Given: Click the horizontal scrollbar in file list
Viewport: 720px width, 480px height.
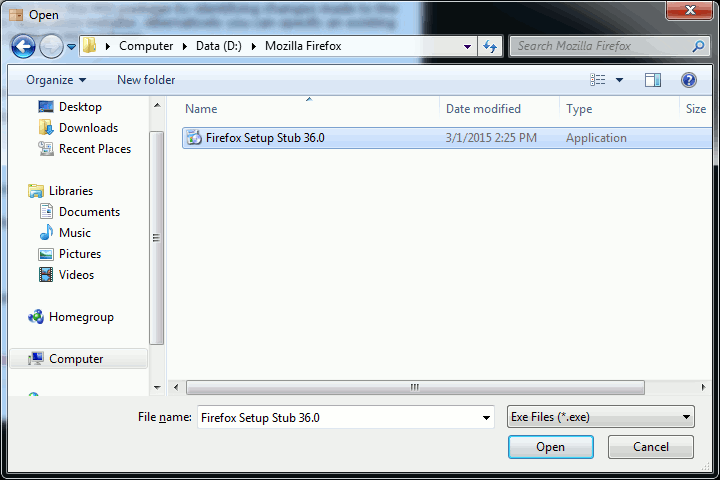Looking at the screenshot, I should pyautogui.click(x=415, y=387).
